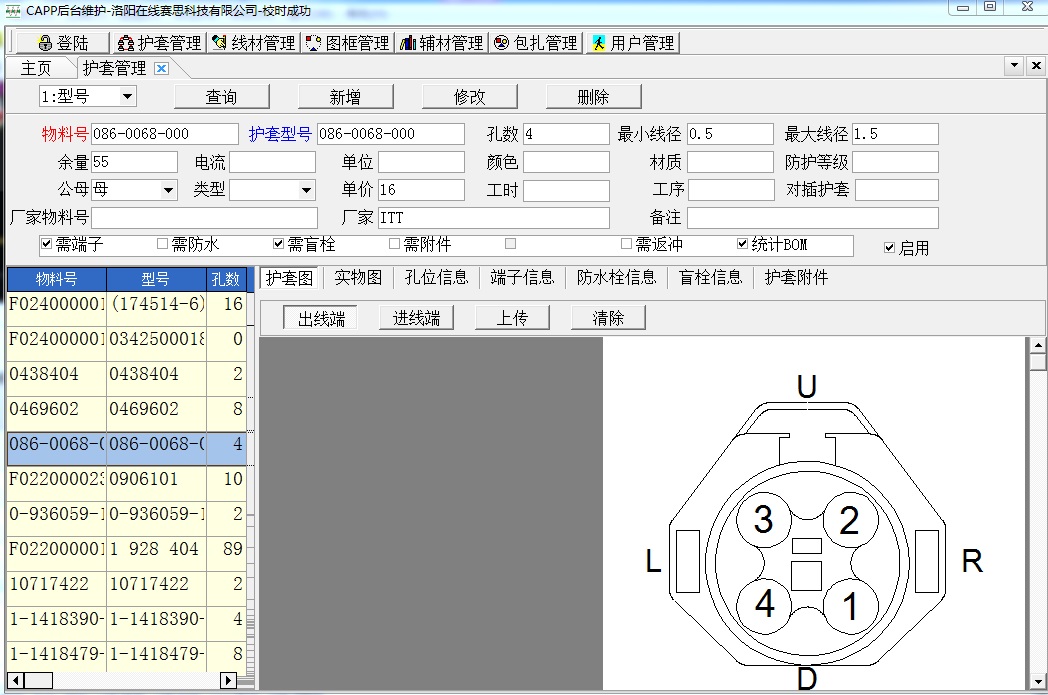Click the 厂家 field showing ITT
The width and height of the screenshot is (1048, 695).
(494, 218)
